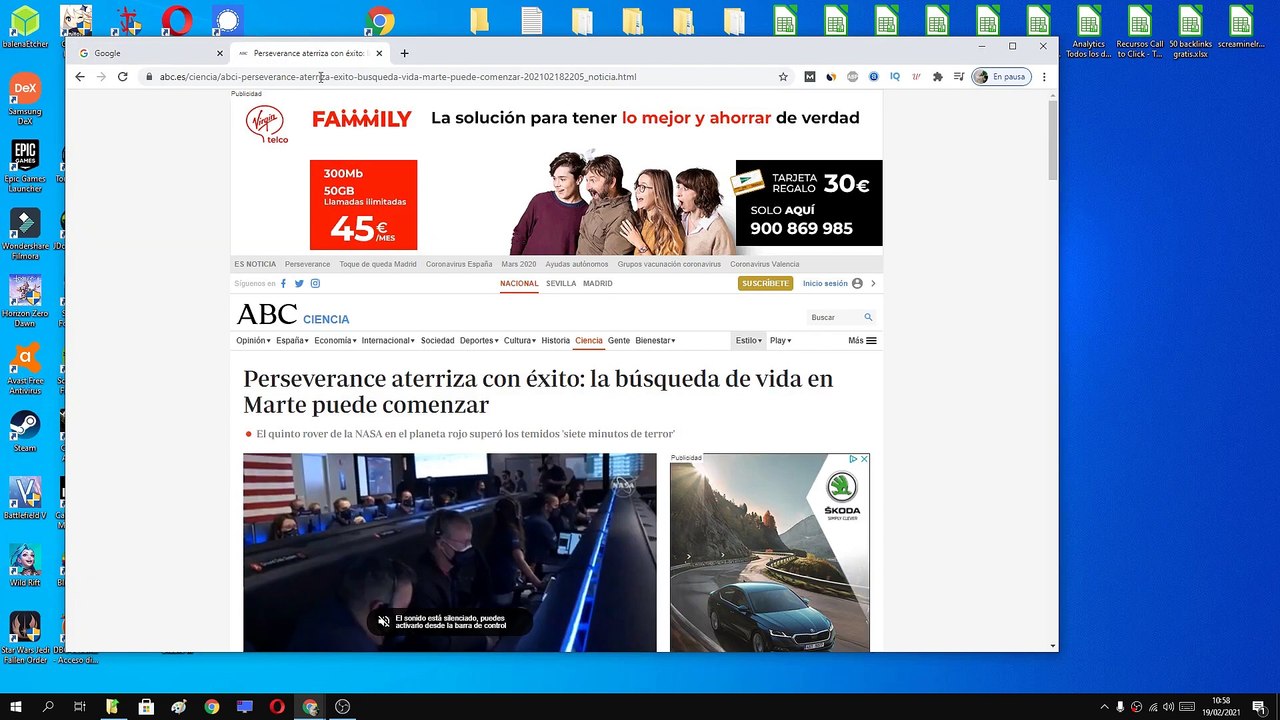Expand the Economía dropdown

(335, 341)
